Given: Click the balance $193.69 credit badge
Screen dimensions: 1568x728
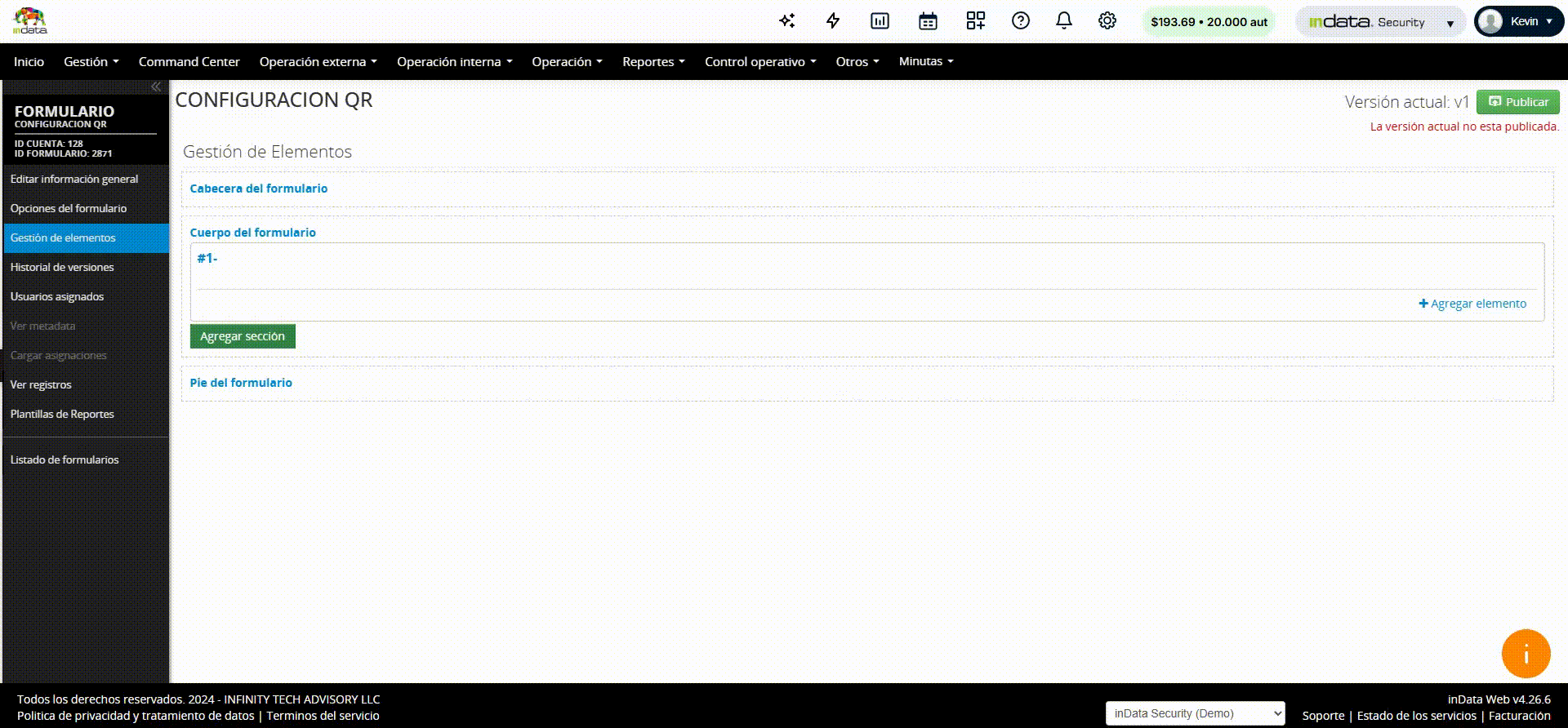Looking at the screenshot, I should point(1209,22).
